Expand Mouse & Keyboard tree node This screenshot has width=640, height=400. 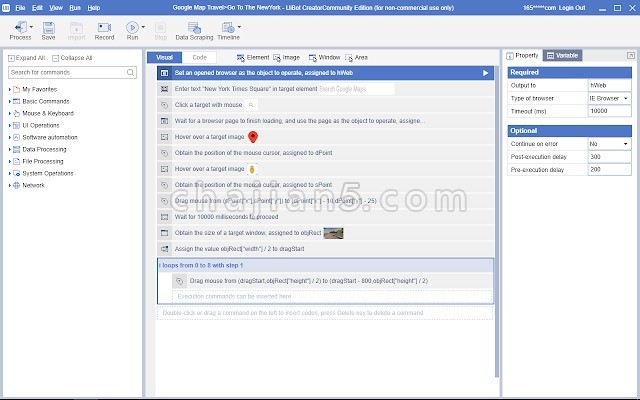click(10, 113)
